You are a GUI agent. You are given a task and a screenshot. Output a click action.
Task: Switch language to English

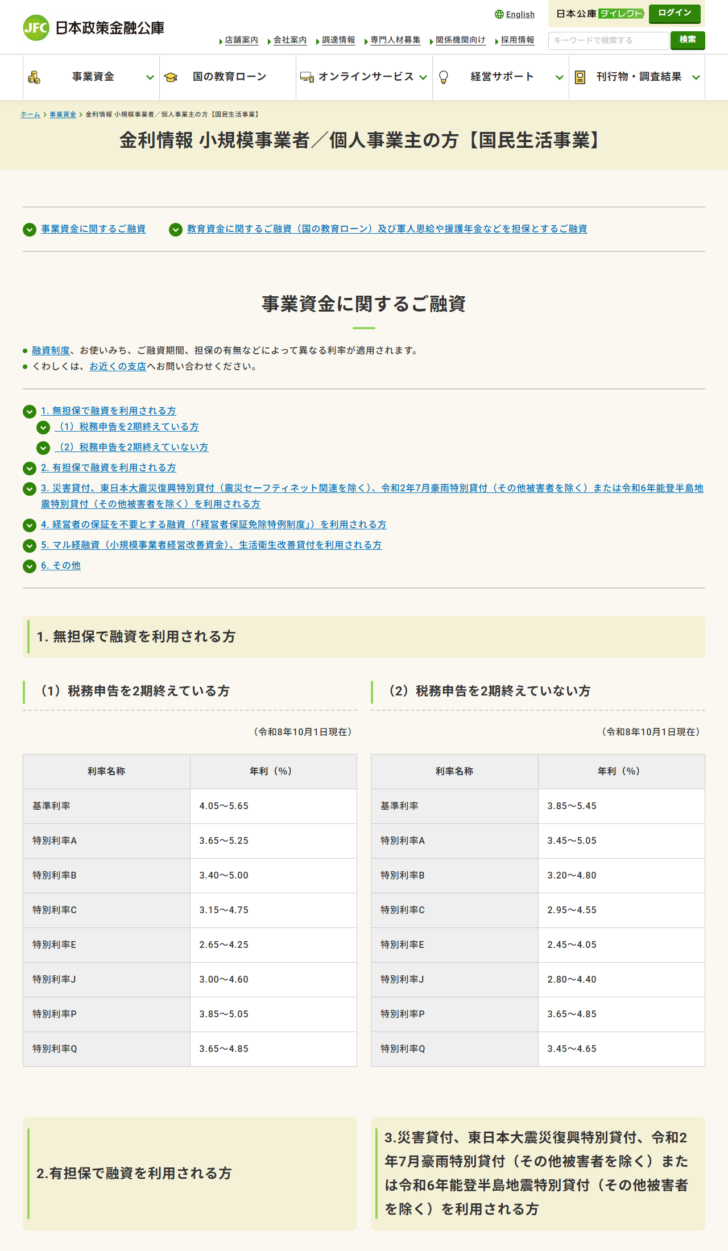520,15
